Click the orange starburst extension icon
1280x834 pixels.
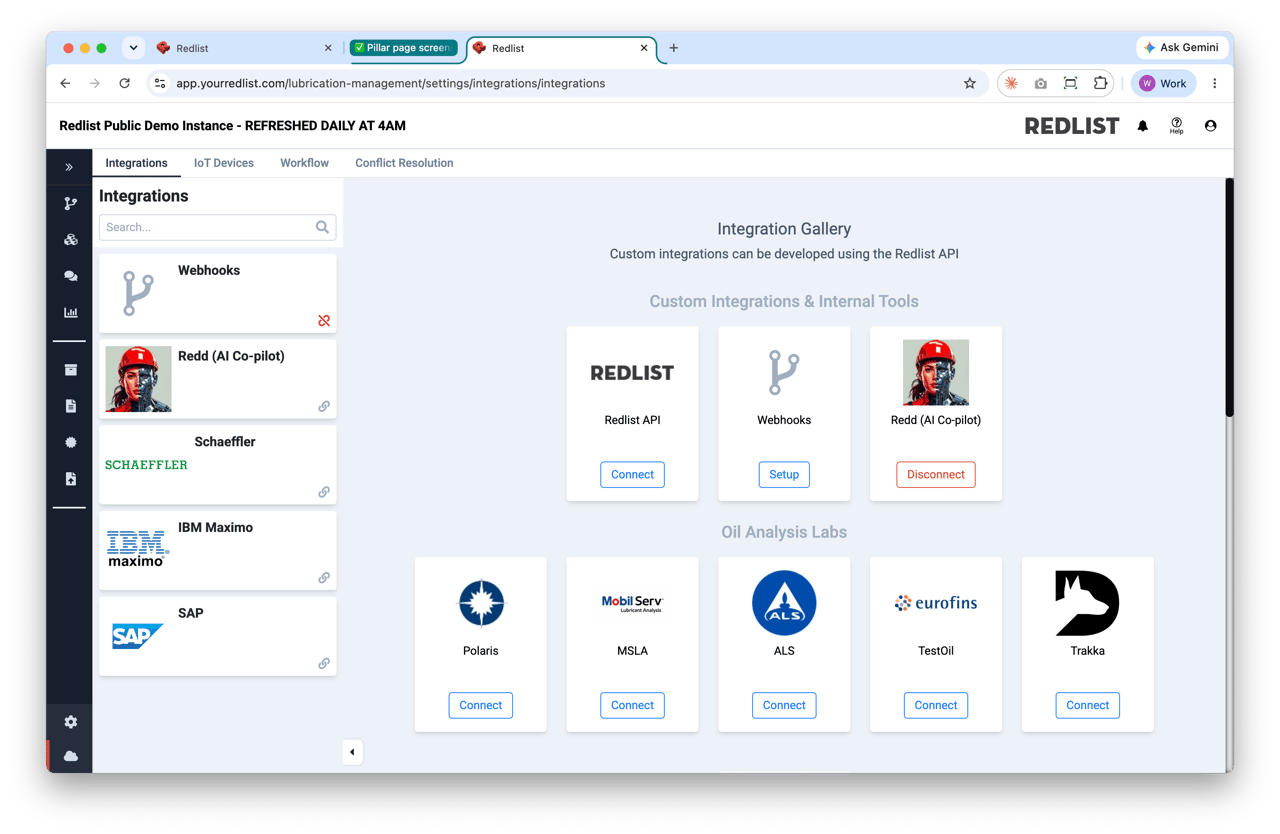click(x=1012, y=84)
